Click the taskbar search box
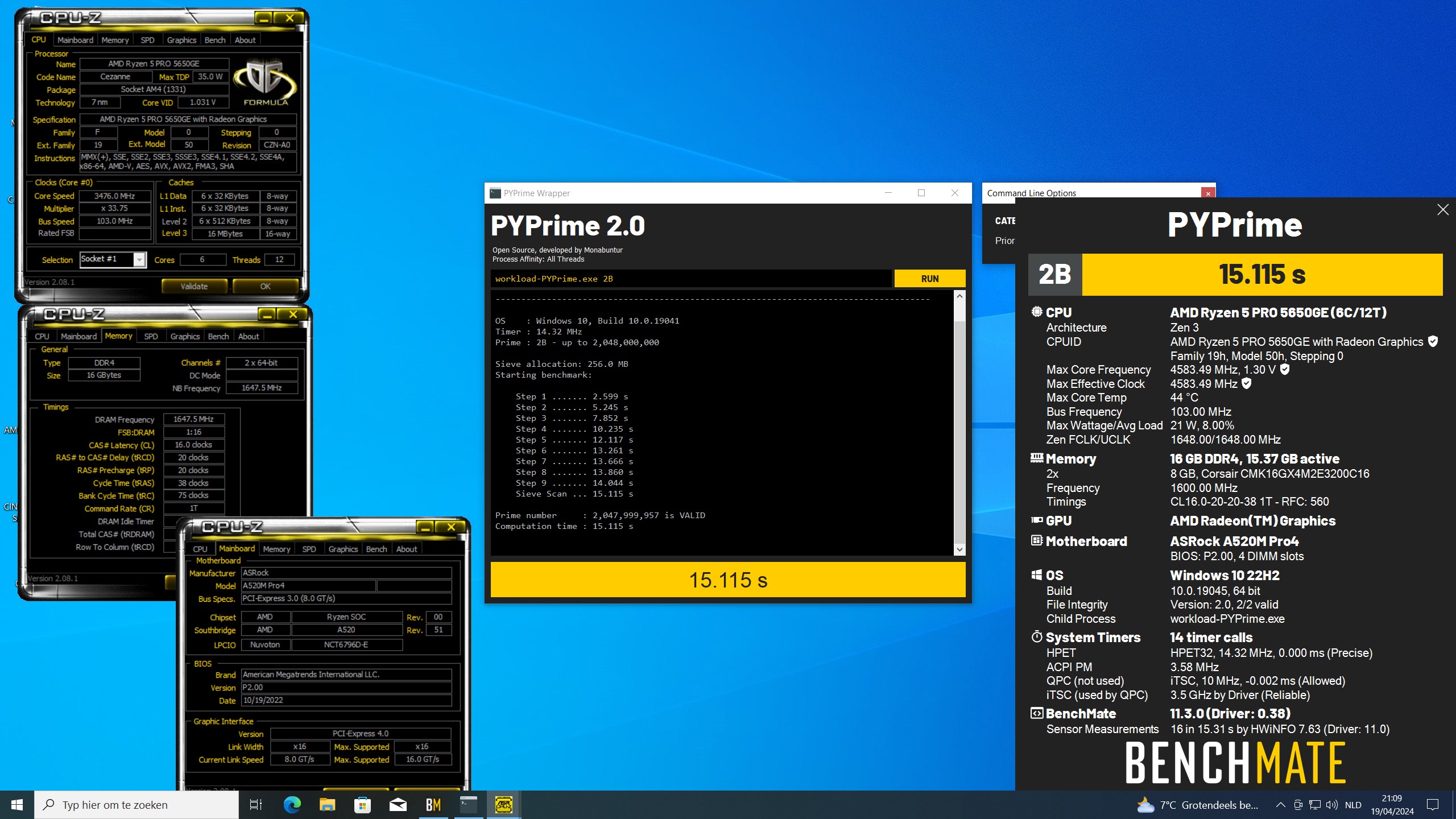Viewport: 1456px width, 819px height. click(x=136, y=805)
